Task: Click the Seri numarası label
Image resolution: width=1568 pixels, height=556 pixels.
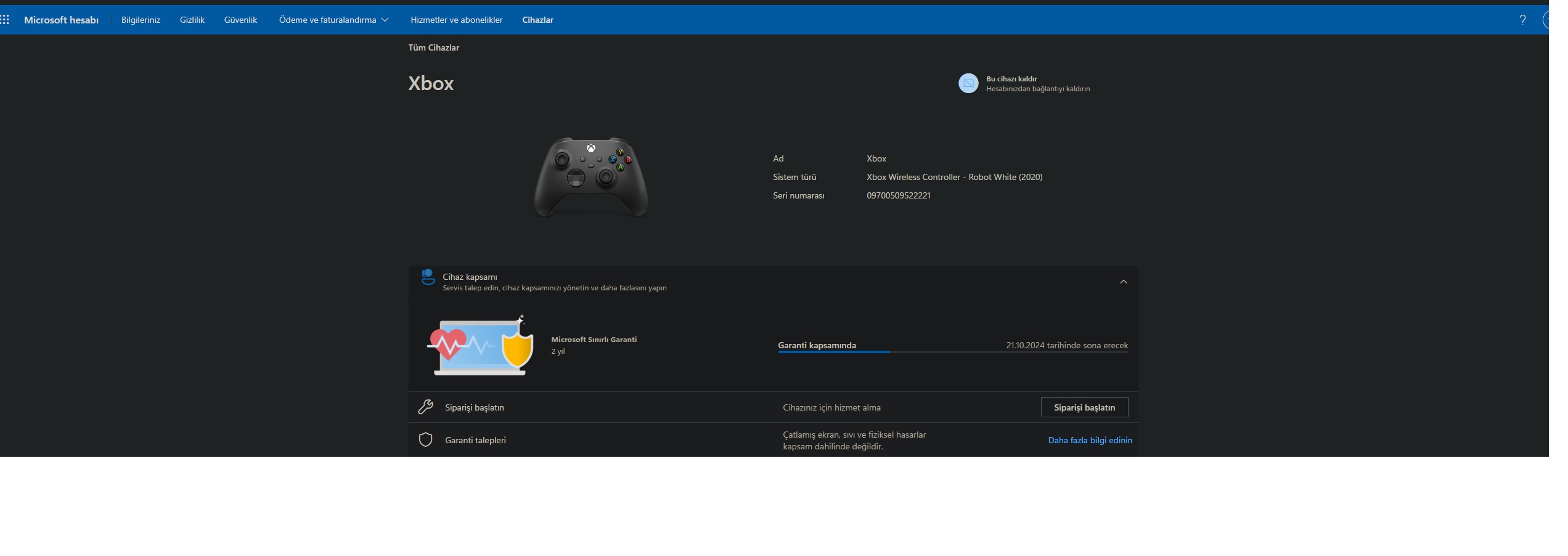Action: point(798,195)
